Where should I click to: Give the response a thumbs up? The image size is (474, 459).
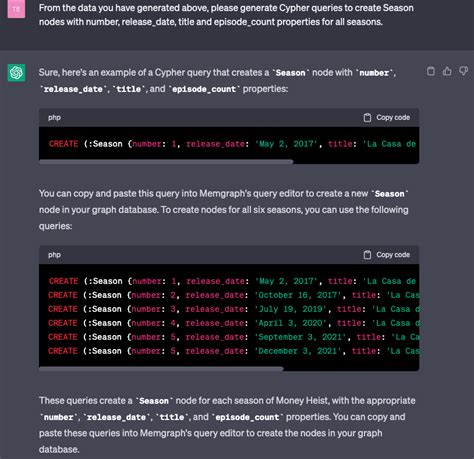click(x=447, y=71)
